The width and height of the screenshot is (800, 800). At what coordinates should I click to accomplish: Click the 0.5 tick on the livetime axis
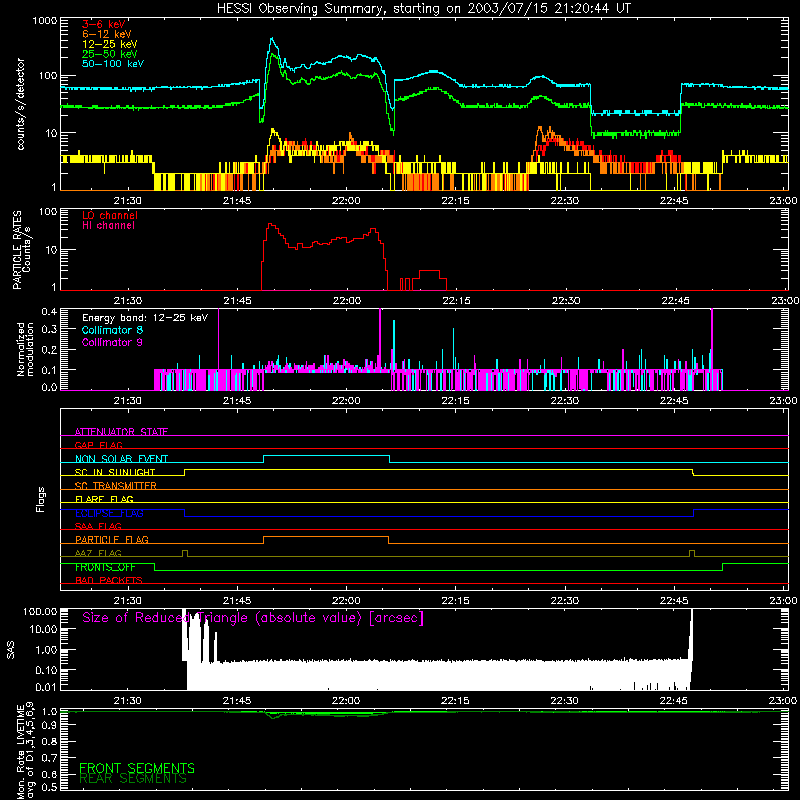click(49, 787)
